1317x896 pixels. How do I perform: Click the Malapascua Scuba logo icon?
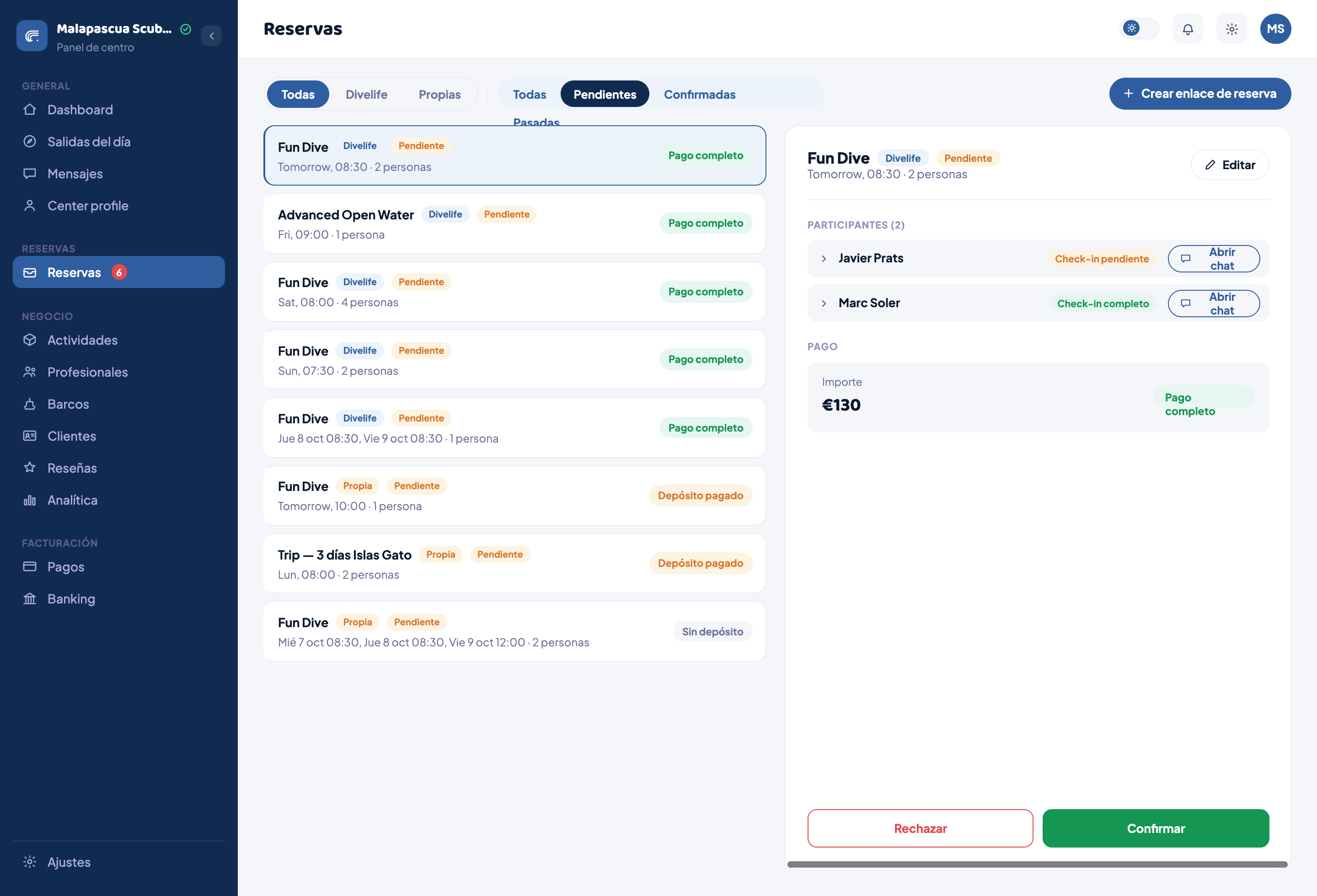tap(32, 36)
